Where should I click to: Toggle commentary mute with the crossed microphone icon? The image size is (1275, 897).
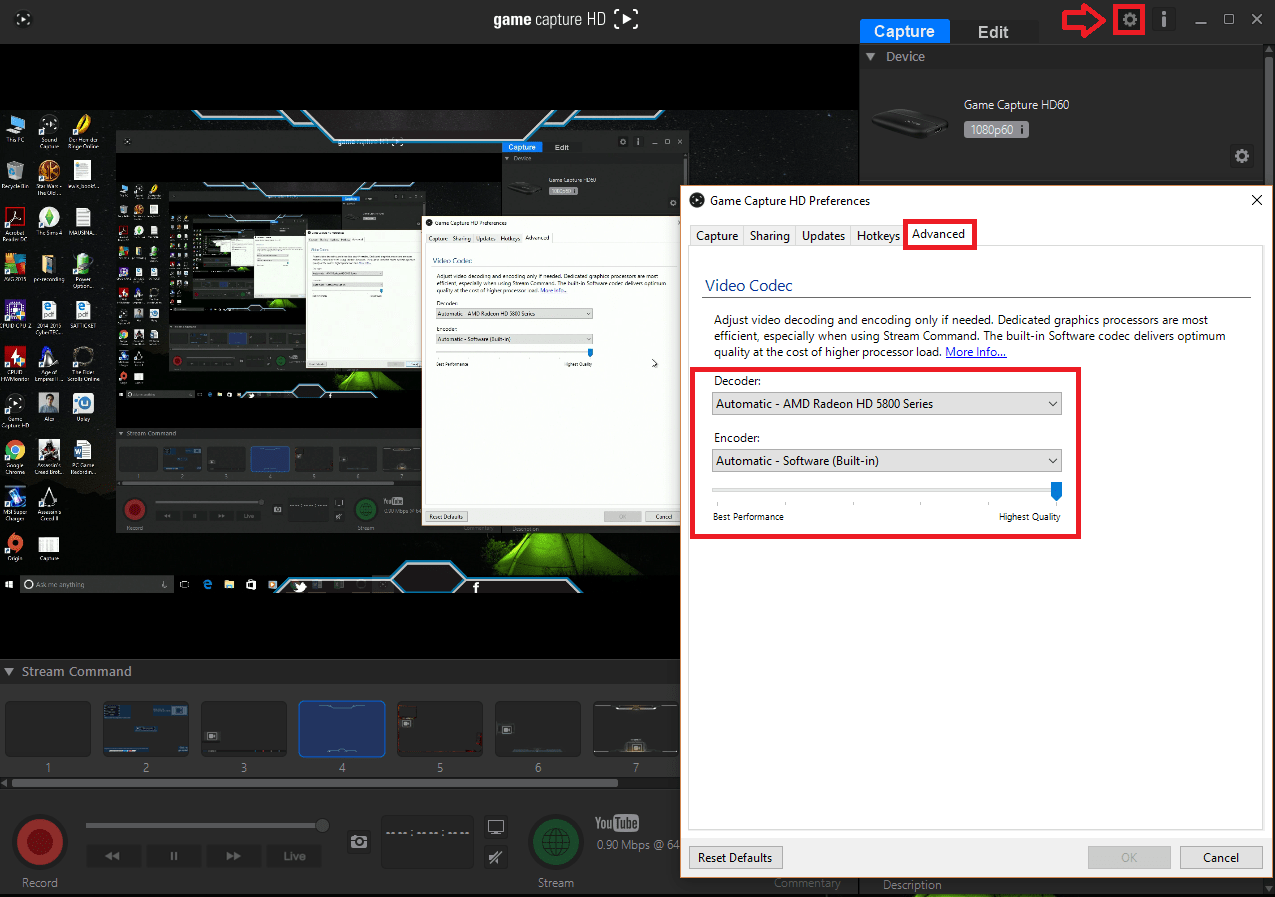pos(495,858)
